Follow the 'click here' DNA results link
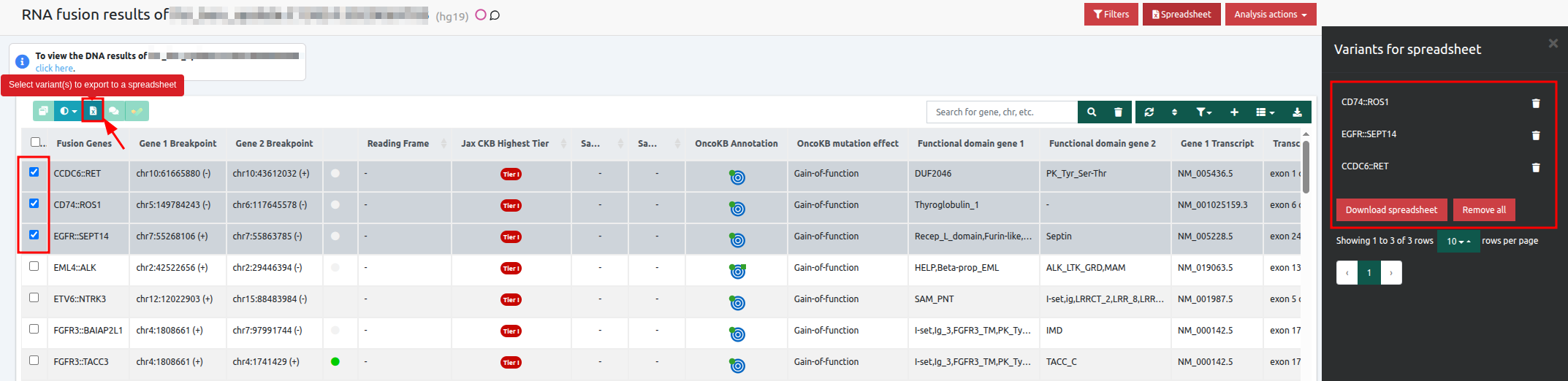Viewport: 1568px width, 381px height. pos(55,69)
